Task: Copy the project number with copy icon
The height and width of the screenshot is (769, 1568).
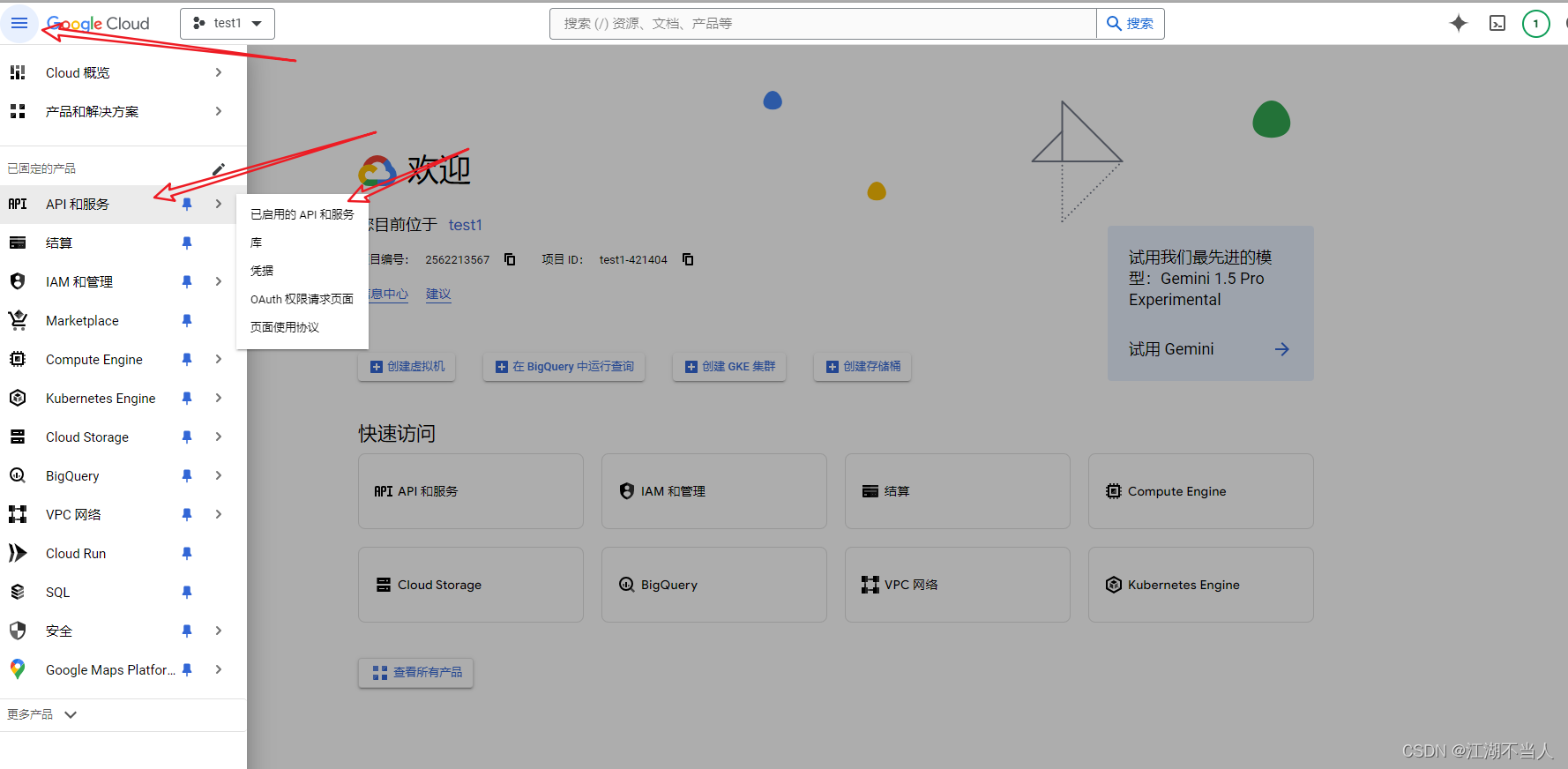Action: coord(510,259)
